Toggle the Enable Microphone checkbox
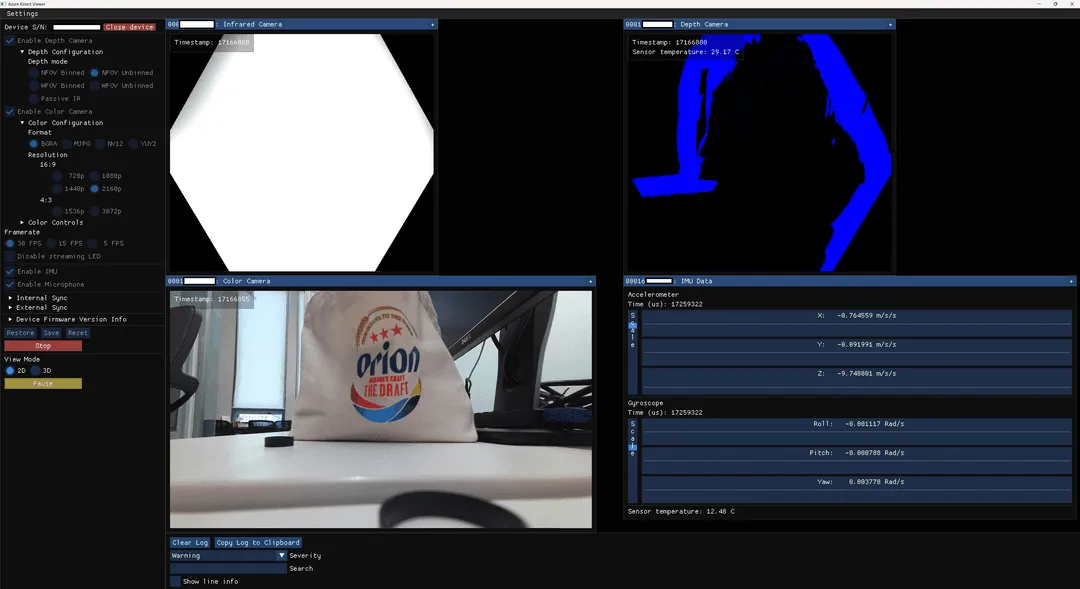 click(x=10, y=285)
